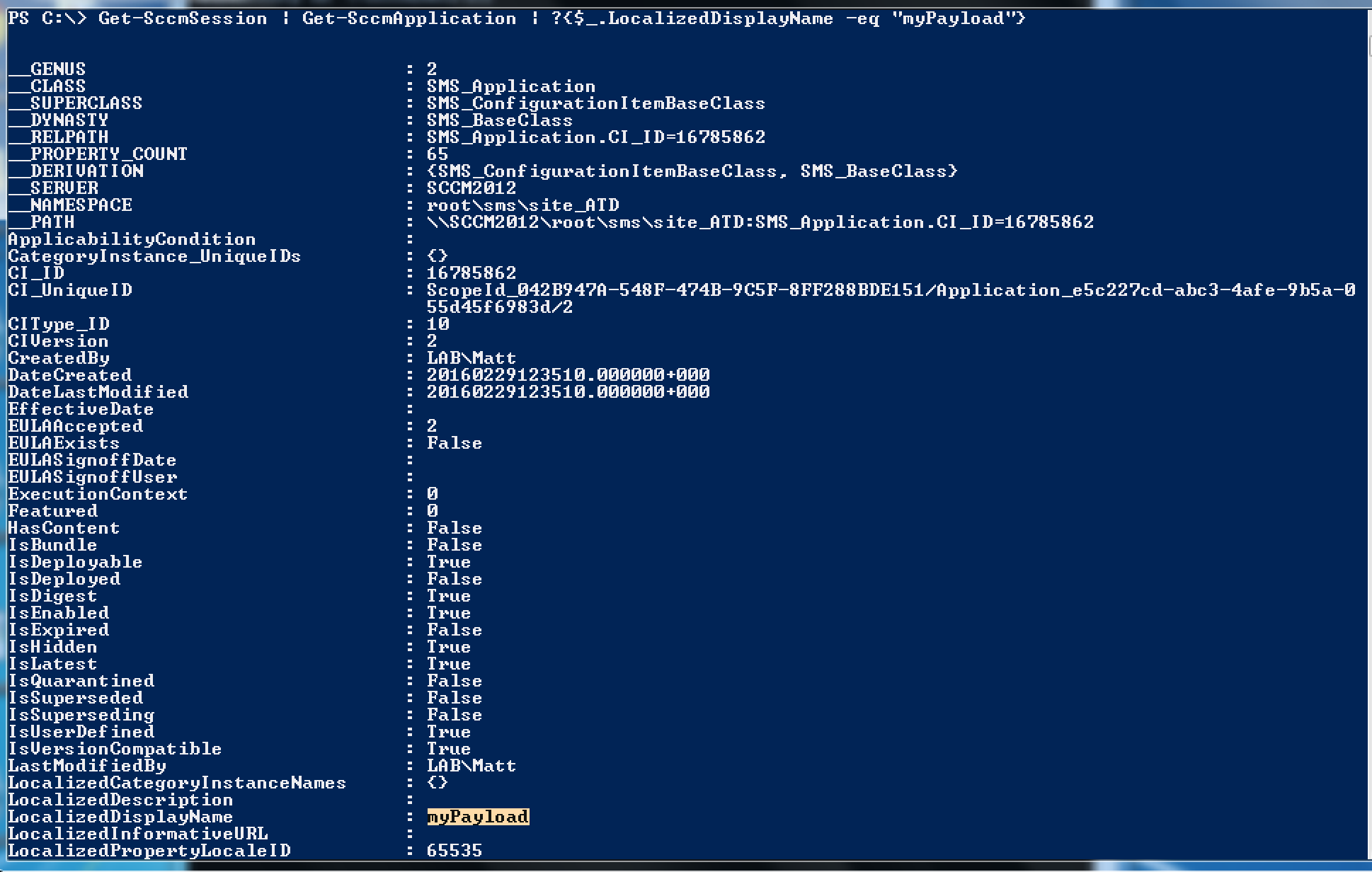Screen dimensions: 1372x872
Task: Click the 65535 LocalizedPropertyLocaleID value
Action: point(454,851)
